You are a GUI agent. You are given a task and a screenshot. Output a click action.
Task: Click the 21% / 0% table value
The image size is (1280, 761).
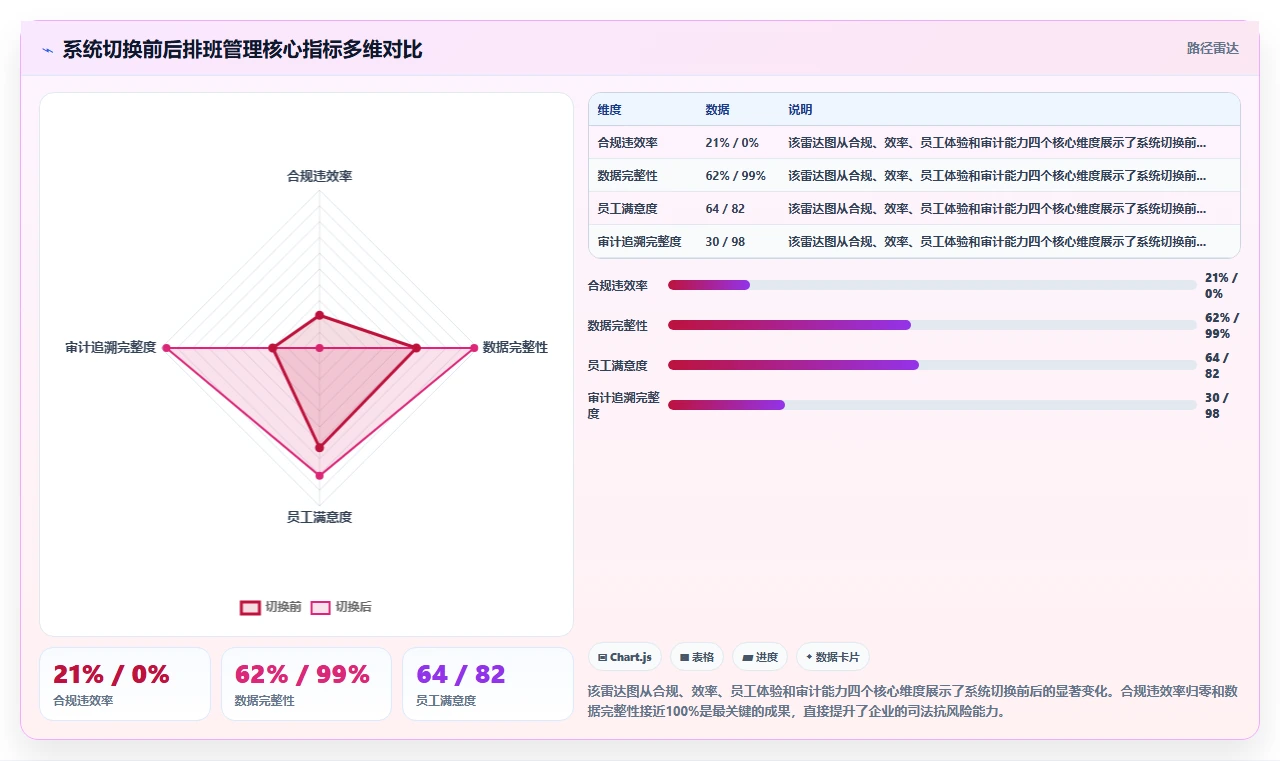[732, 143]
